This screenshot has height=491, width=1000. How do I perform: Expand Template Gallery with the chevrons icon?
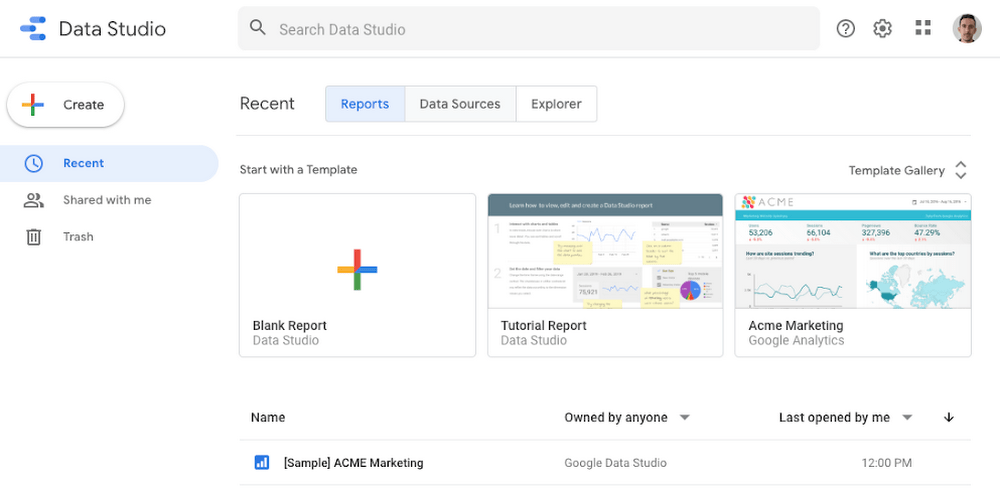(960, 170)
